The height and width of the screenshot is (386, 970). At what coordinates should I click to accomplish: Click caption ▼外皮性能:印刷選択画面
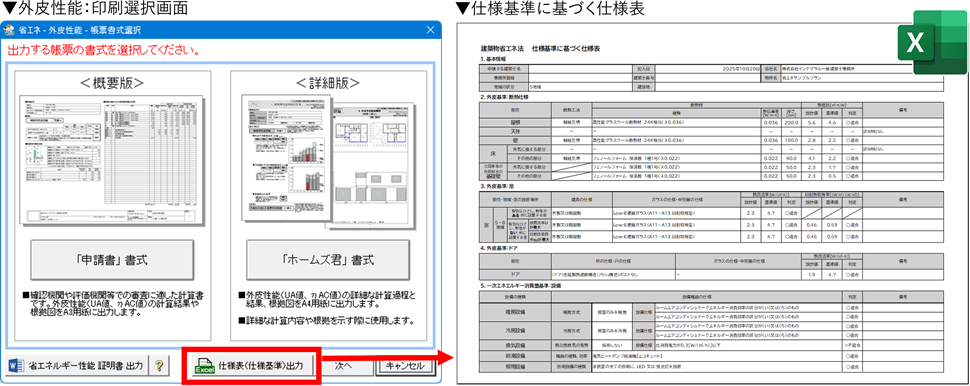[94, 8]
